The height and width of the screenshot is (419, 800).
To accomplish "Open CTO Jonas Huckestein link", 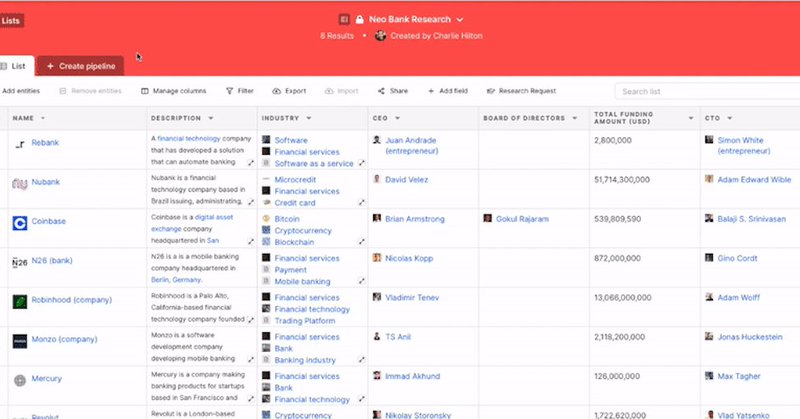I will click(749, 337).
